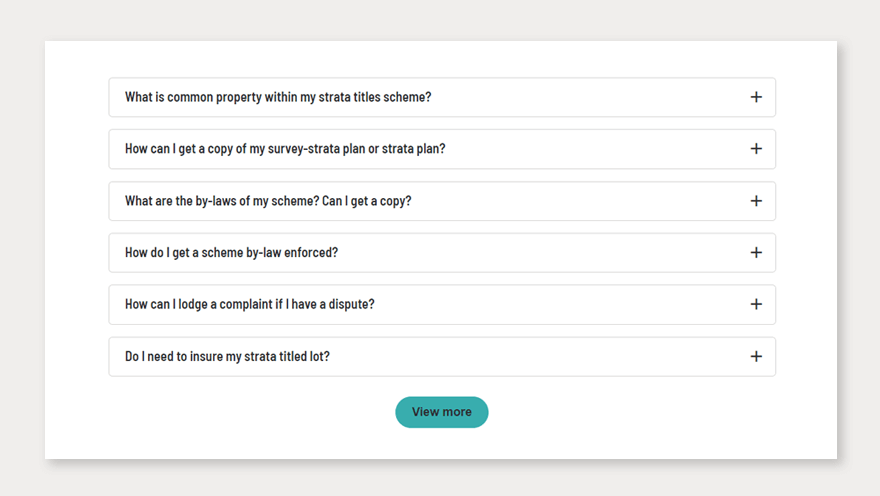The height and width of the screenshot is (496, 880).
Task: Click the View more button
Action: (441, 412)
